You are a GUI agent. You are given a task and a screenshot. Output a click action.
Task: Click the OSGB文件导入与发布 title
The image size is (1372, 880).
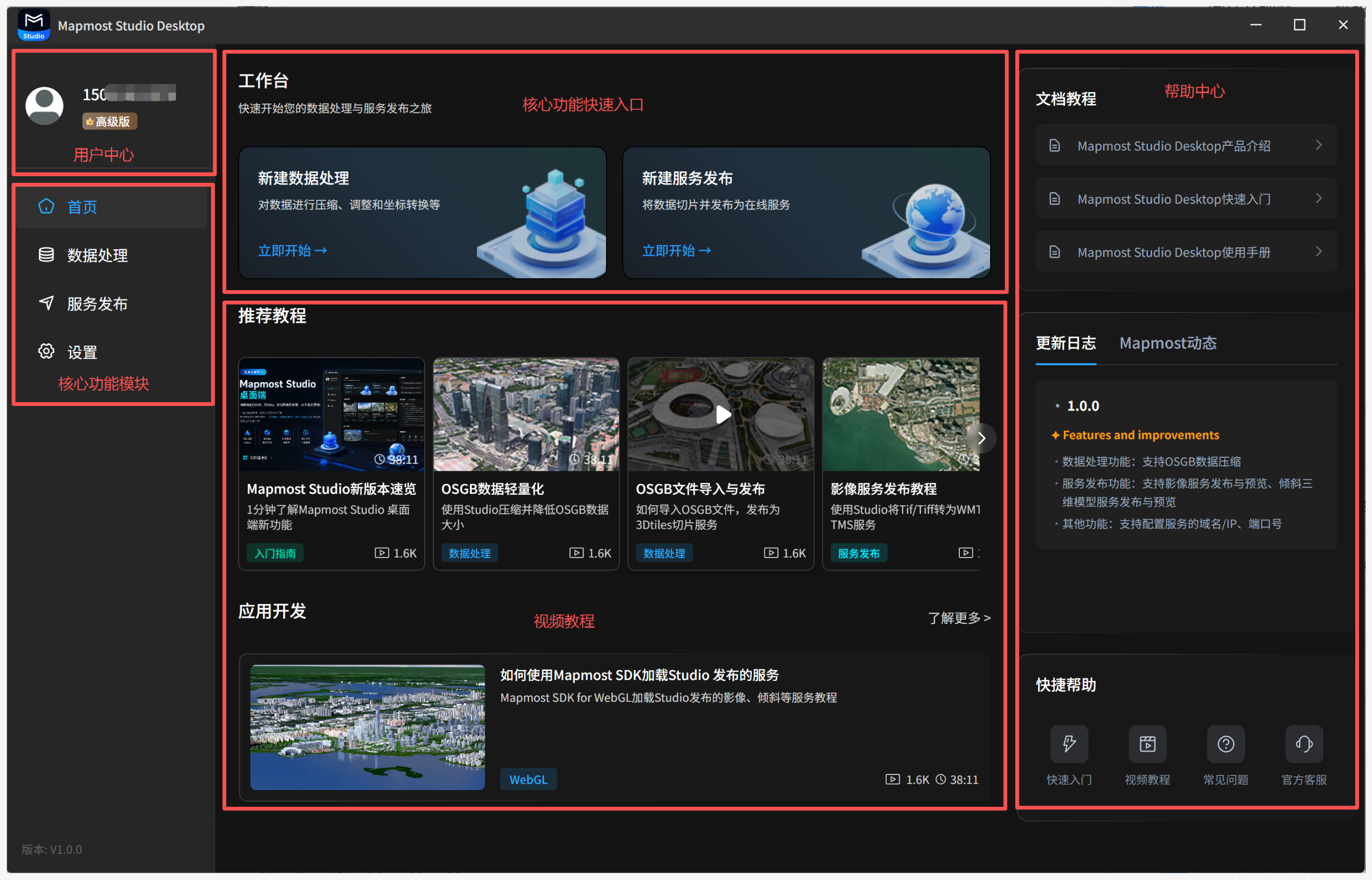[x=700, y=489]
